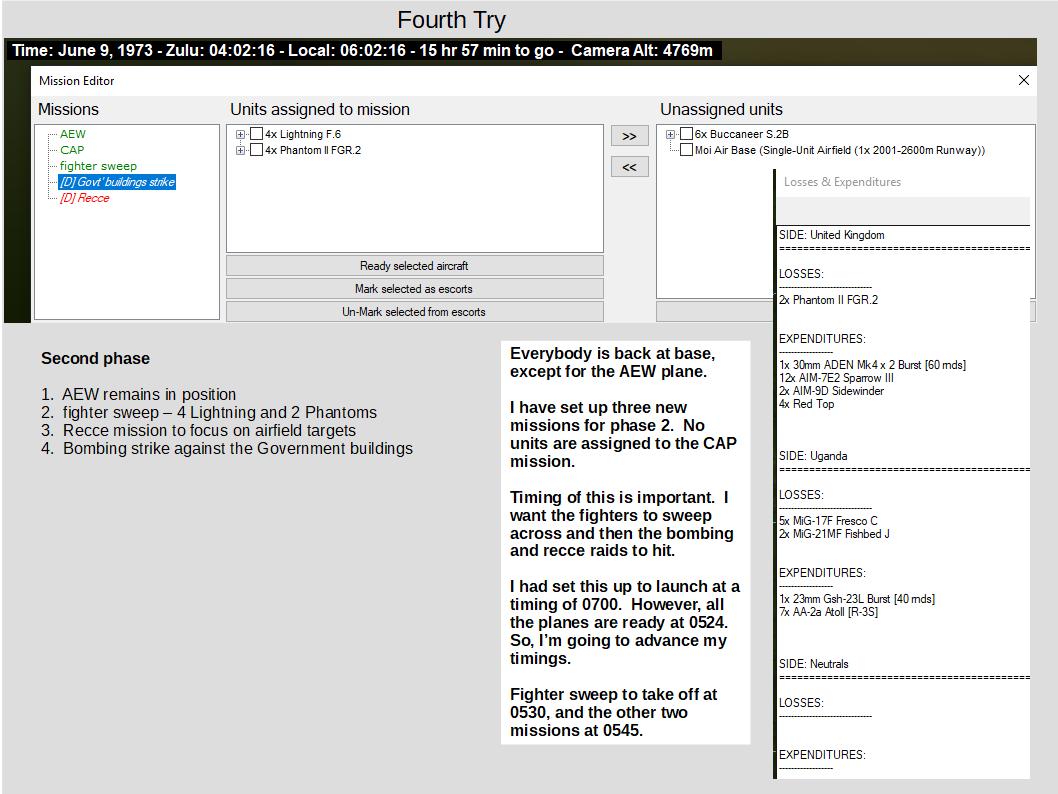Screen dimensions: 1058x794
Task: Click the 5x MiG-17F Fresco C entry
Action: click(x=828, y=521)
